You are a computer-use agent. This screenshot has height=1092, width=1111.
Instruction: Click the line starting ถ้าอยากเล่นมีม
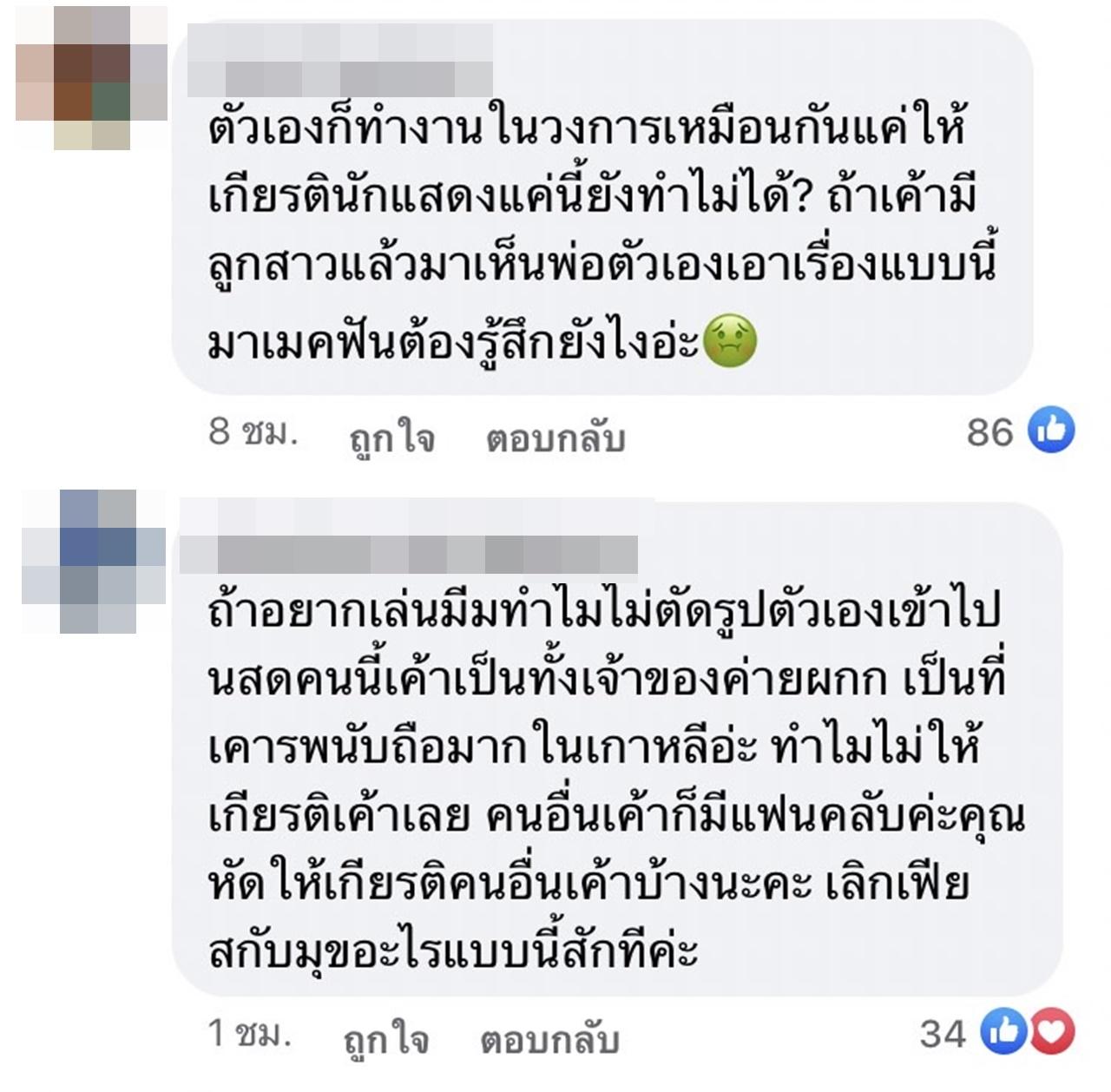(606, 610)
